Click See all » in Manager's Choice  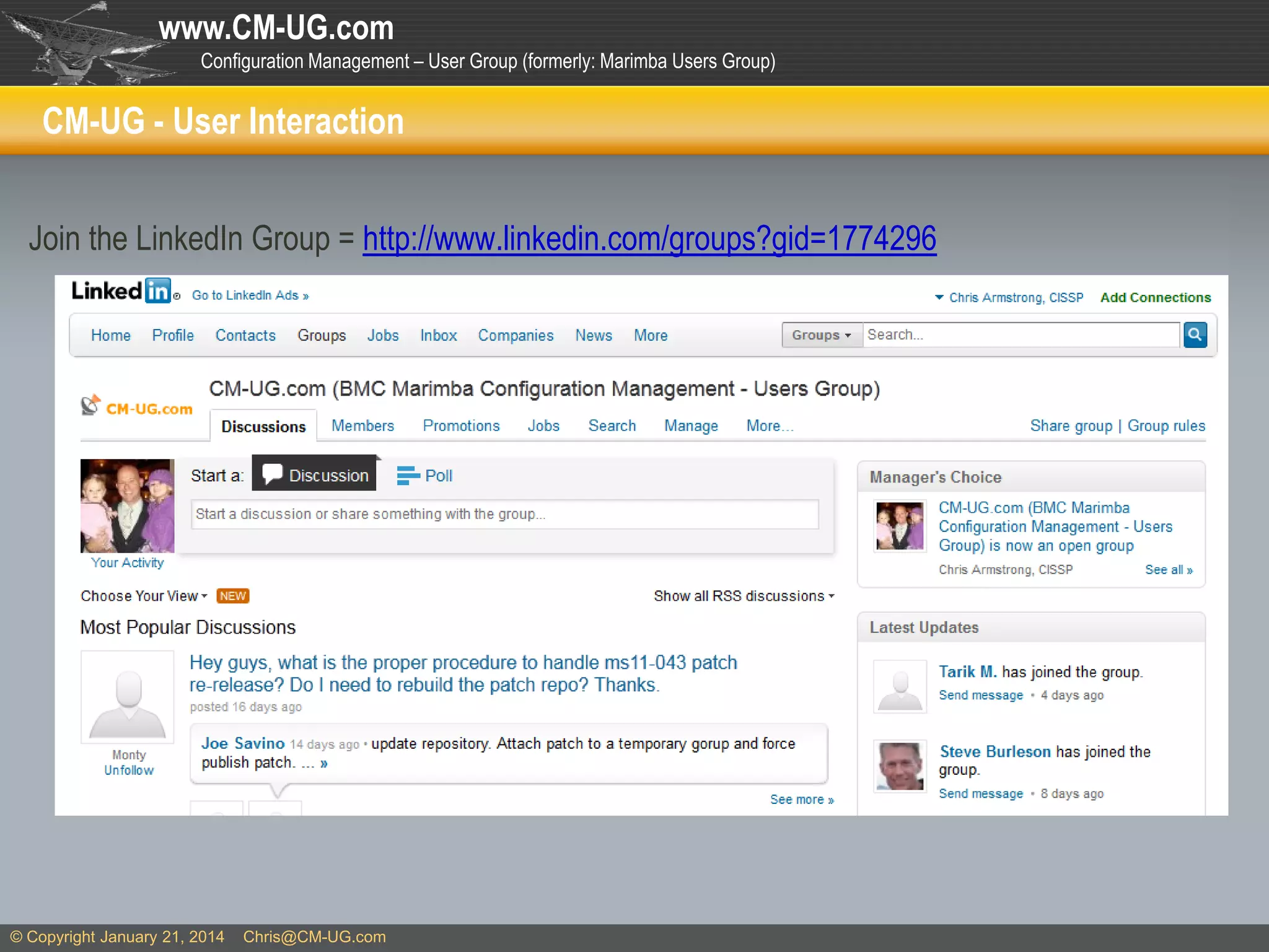[x=1169, y=570]
